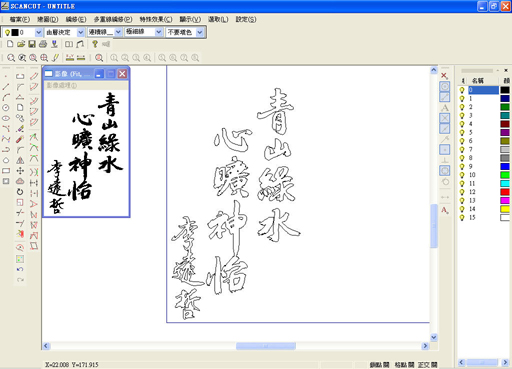Viewport: 512px width, 369px height.
Task: Select the circle drawing tool
Action: click(x=6, y=108)
